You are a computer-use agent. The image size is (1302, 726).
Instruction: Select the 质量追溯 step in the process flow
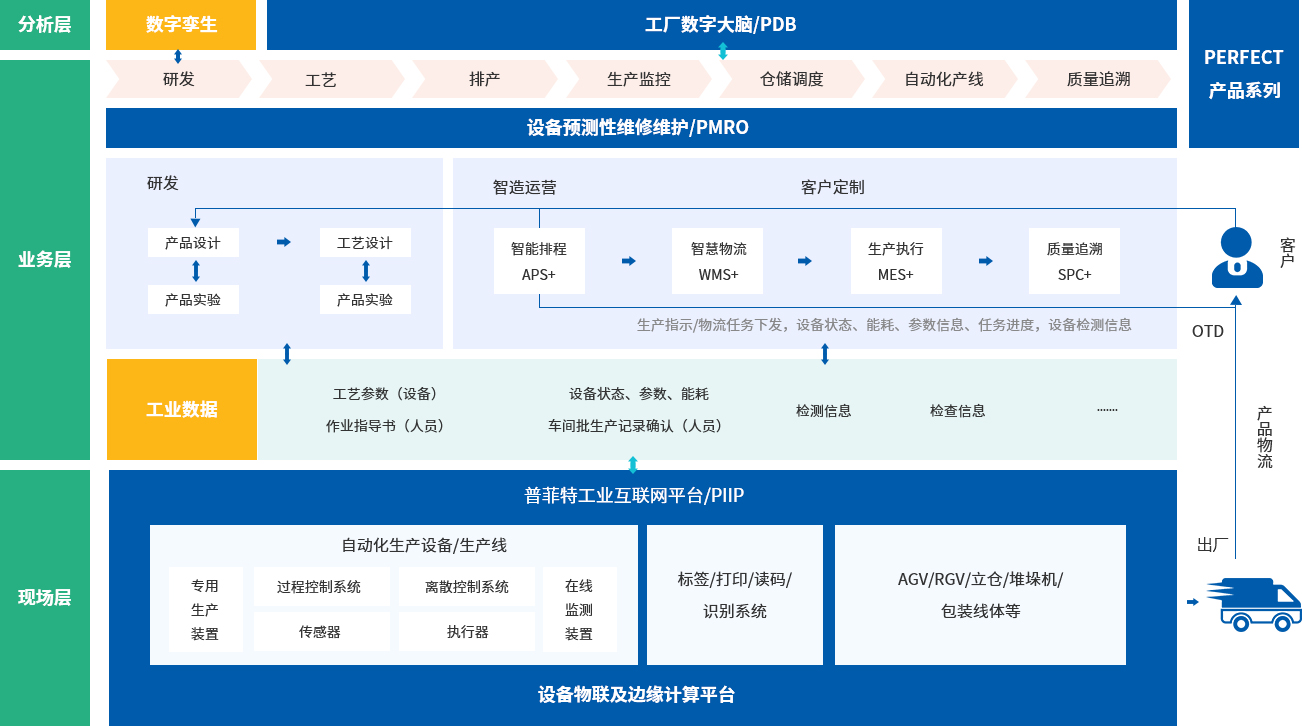tap(1099, 79)
